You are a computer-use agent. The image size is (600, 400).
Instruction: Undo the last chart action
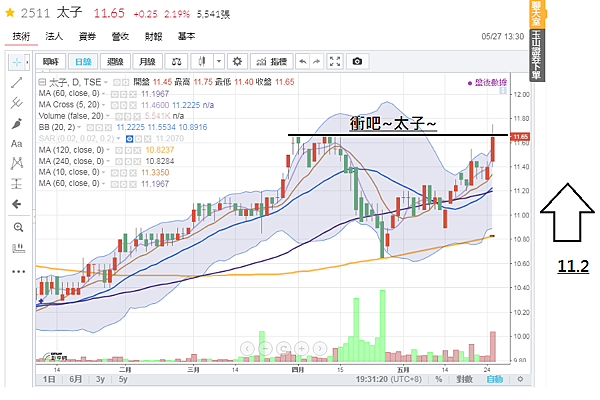(303, 61)
